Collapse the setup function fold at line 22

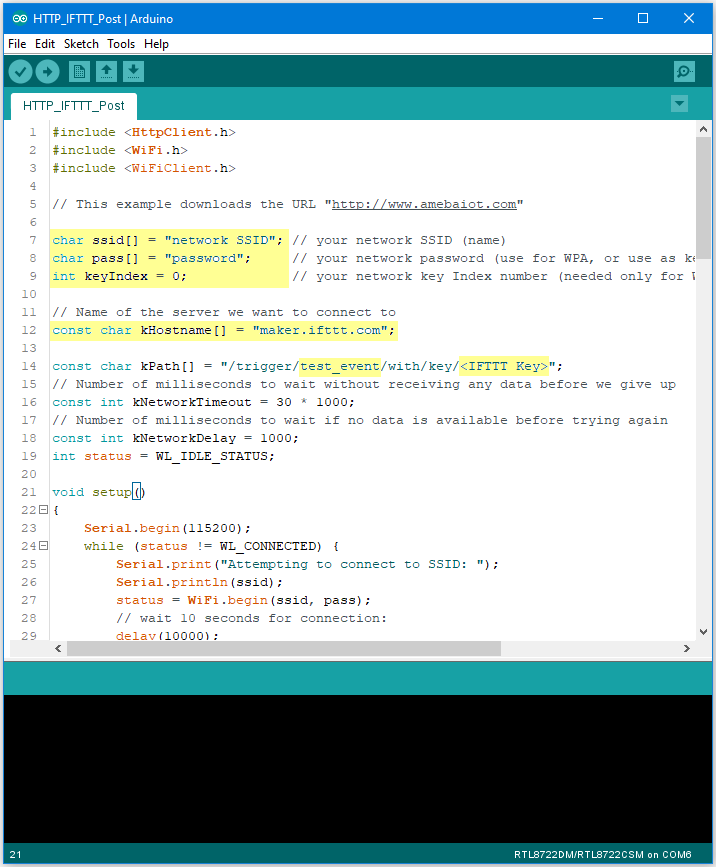[x=43, y=510]
